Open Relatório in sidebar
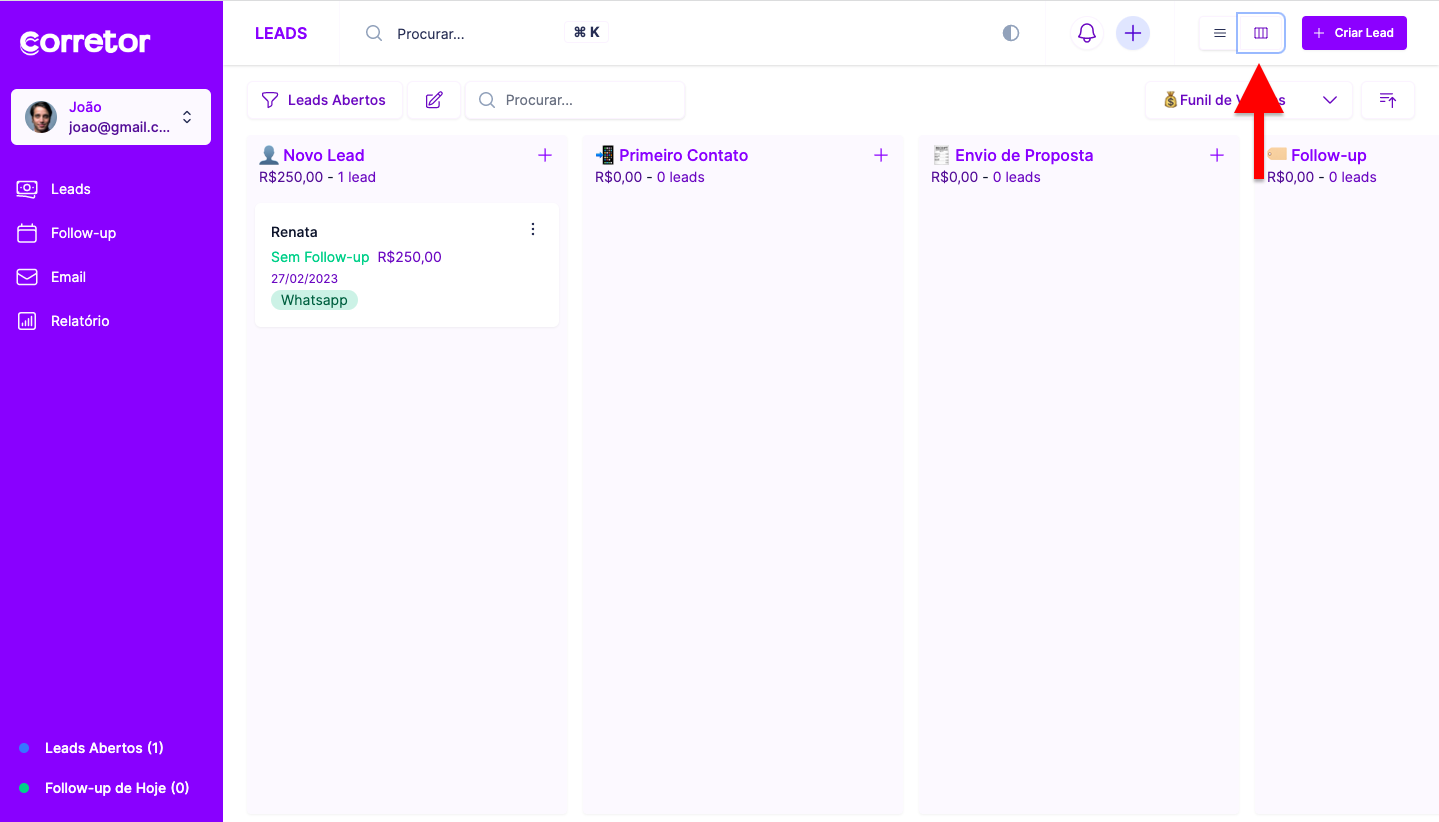The image size is (1439, 822). coord(80,321)
